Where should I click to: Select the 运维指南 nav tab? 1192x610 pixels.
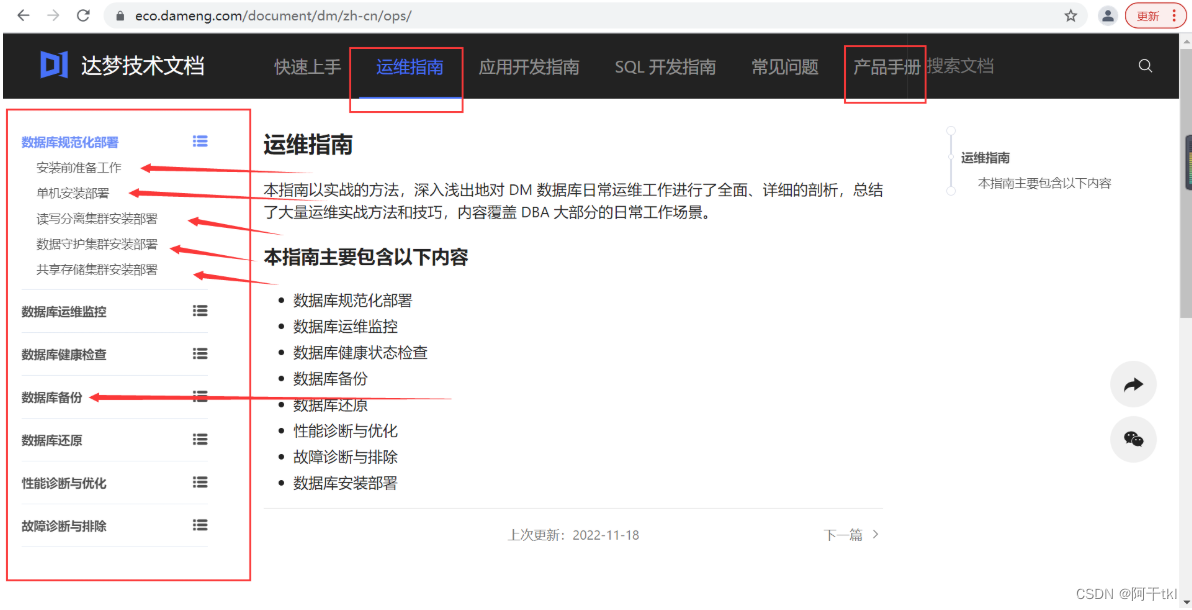[x=410, y=67]
